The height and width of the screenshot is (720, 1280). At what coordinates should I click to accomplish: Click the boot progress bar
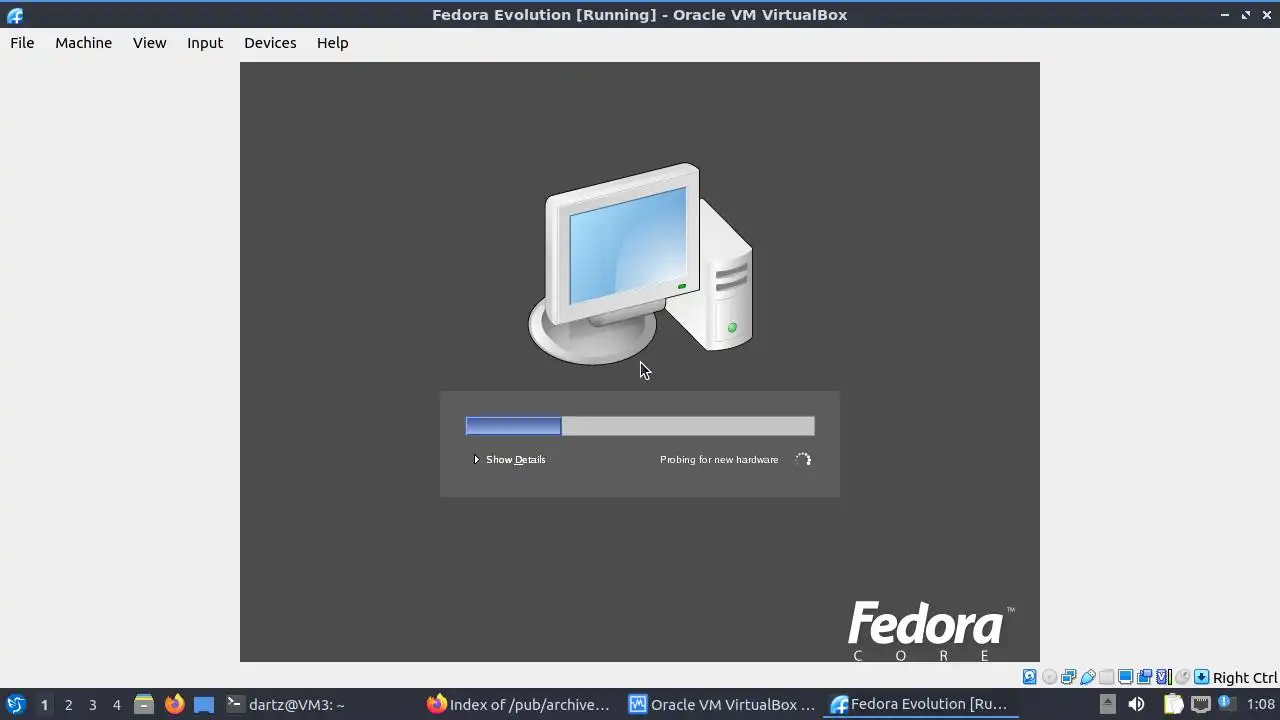click(x=640, y=427)
